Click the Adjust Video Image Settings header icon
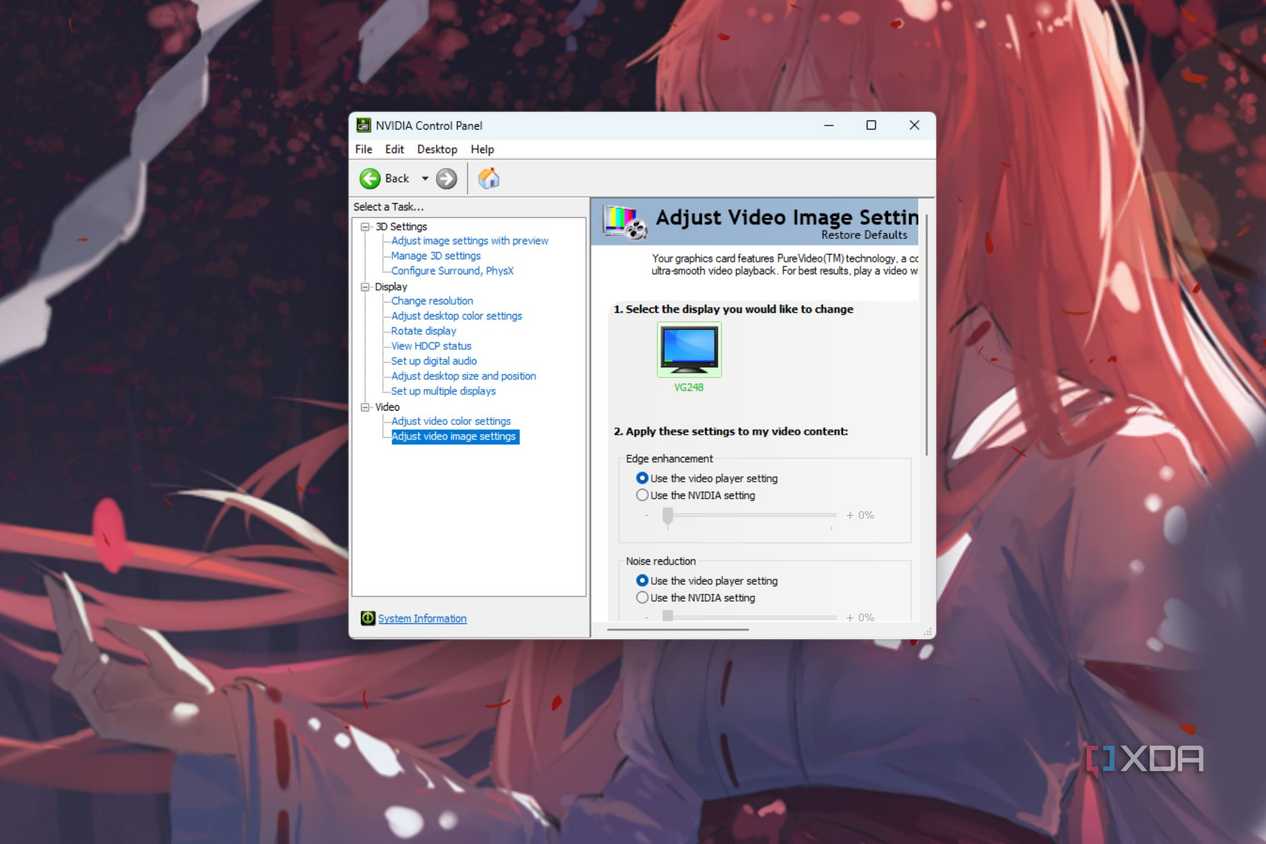Viewport: 1266px width, 844px height. (x=625, y=222)
